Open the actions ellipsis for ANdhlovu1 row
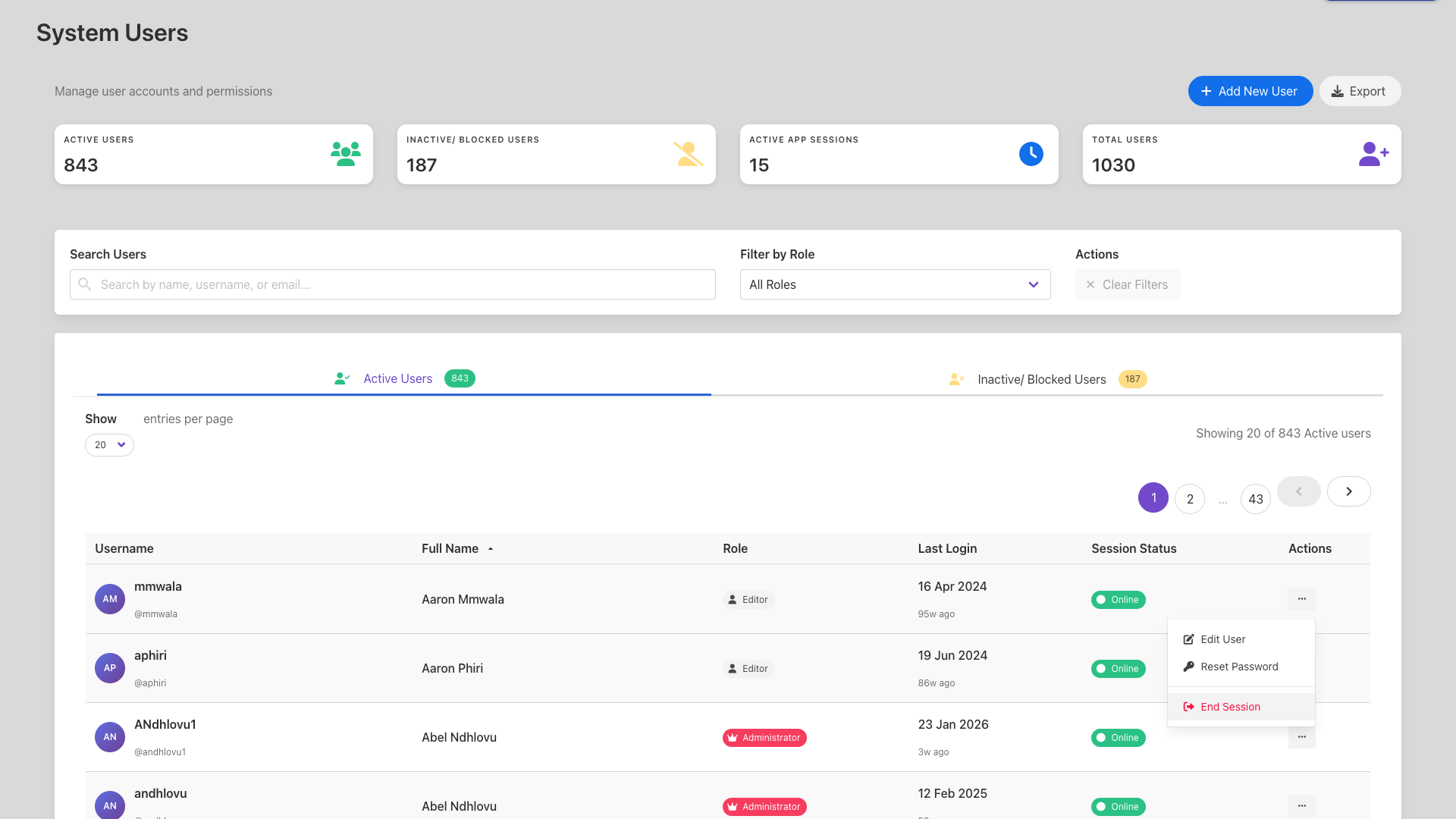 pos(1301,737)
